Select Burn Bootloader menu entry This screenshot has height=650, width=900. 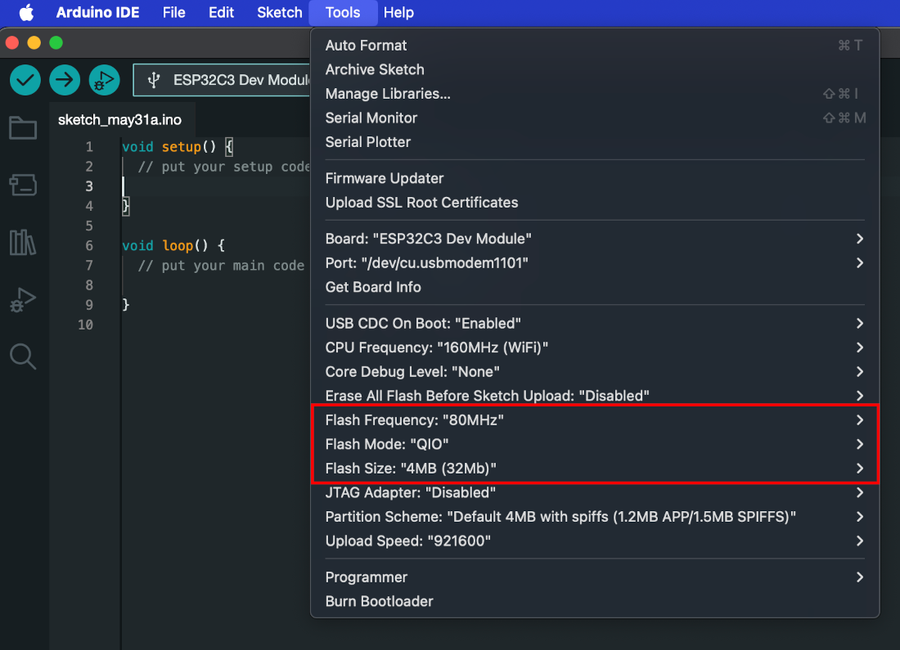coord(379,601)
